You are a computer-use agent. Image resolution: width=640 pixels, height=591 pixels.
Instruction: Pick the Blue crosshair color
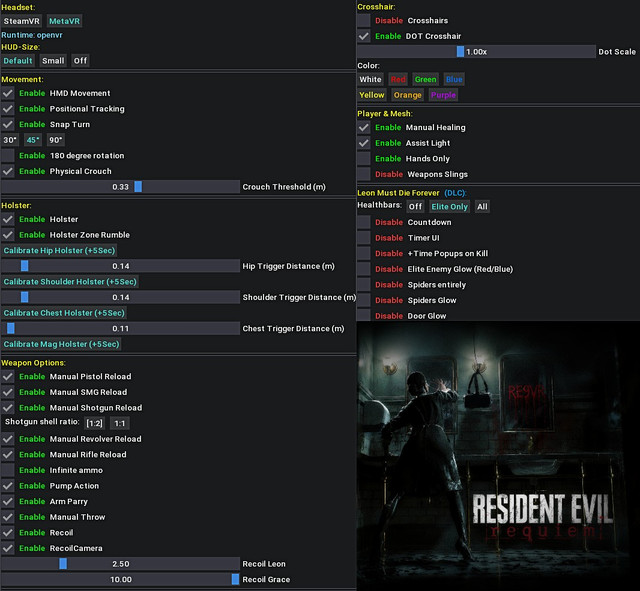tap(454, 79)
